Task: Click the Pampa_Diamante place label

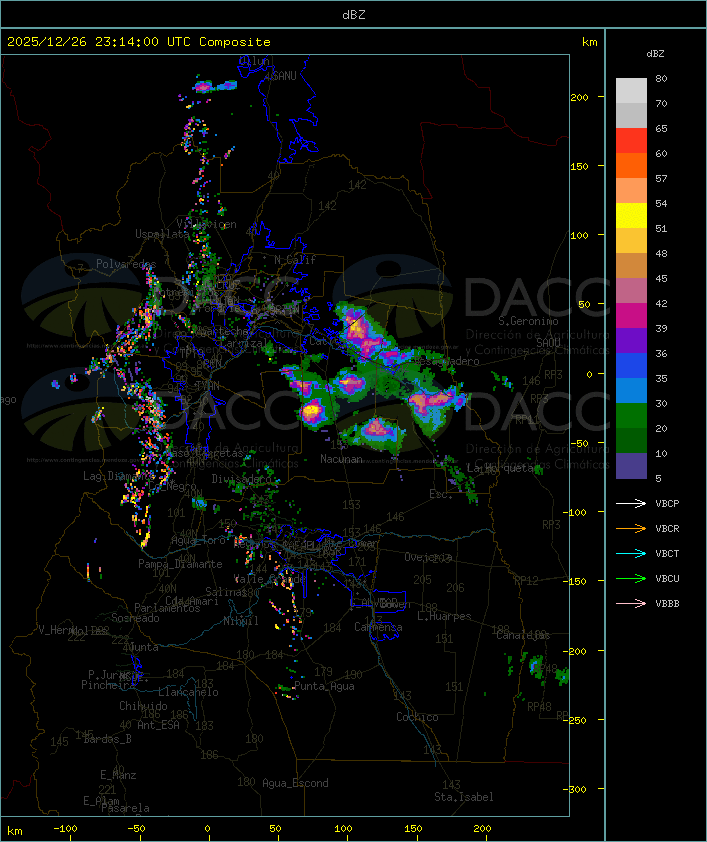Action: pos(180,564)
